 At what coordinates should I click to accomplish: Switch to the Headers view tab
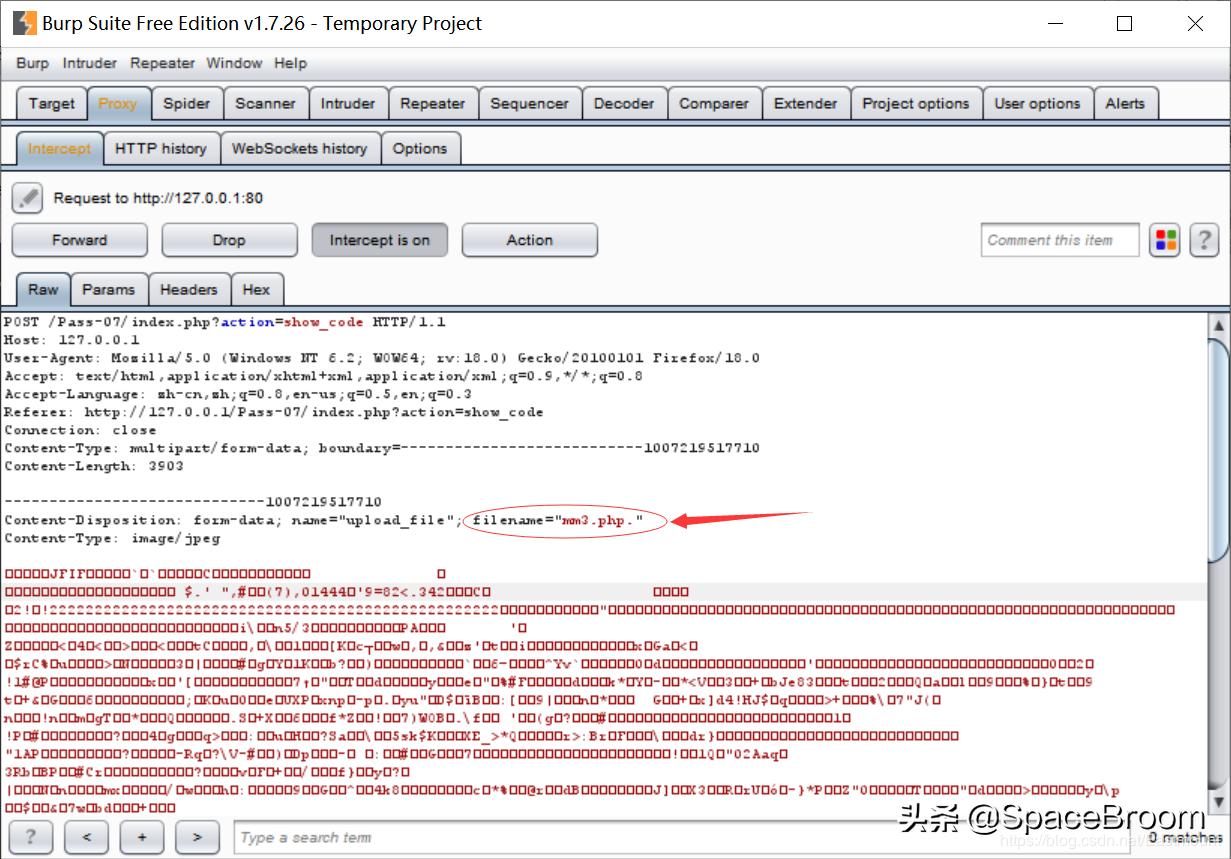188,290
